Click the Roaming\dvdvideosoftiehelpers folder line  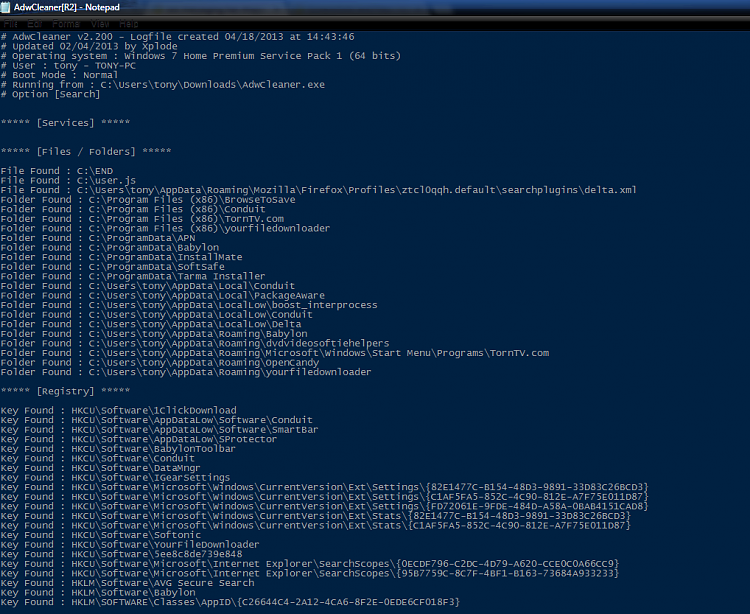[195, 343]
